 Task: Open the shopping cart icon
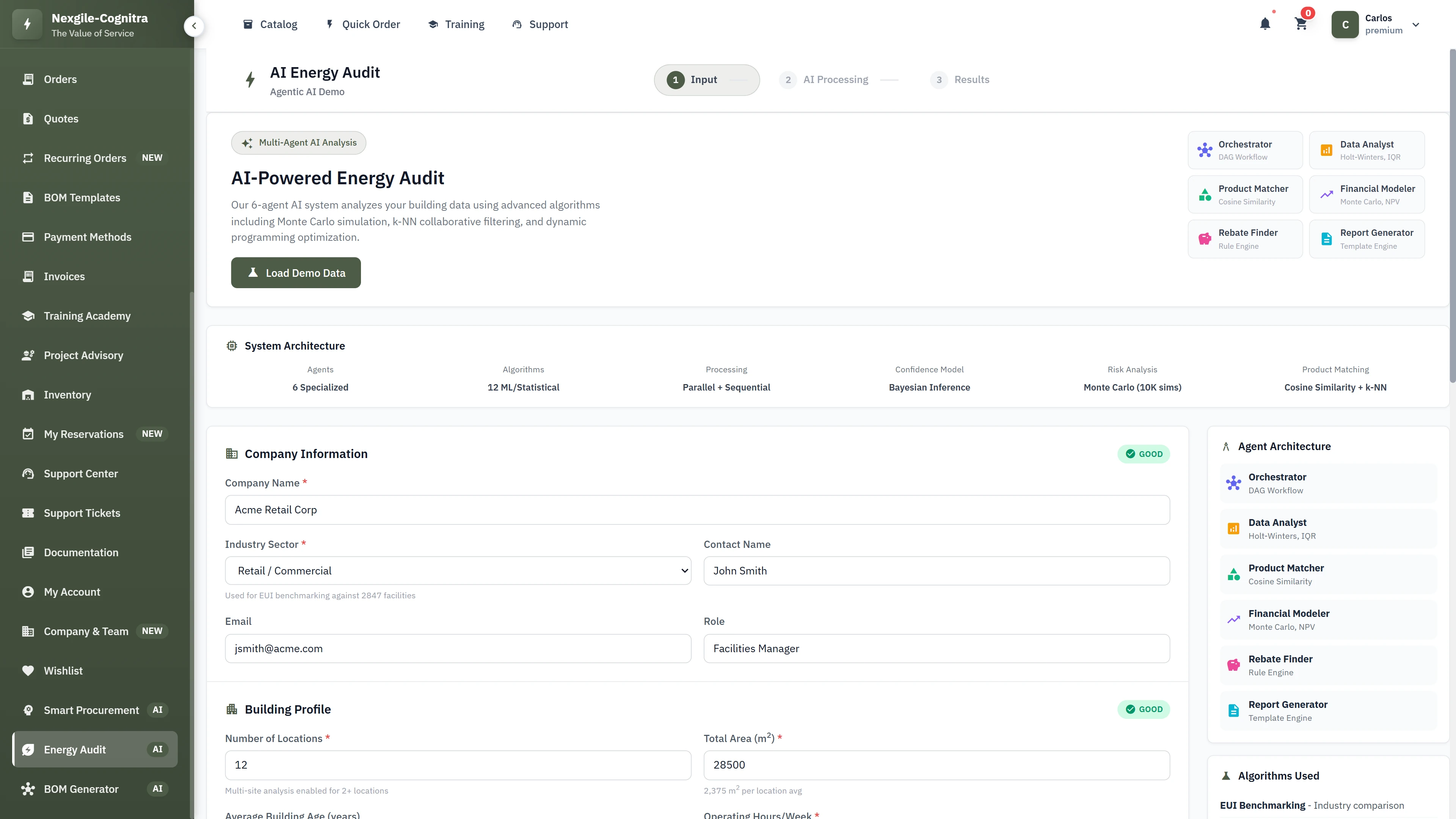click(x=1301, y=24)
